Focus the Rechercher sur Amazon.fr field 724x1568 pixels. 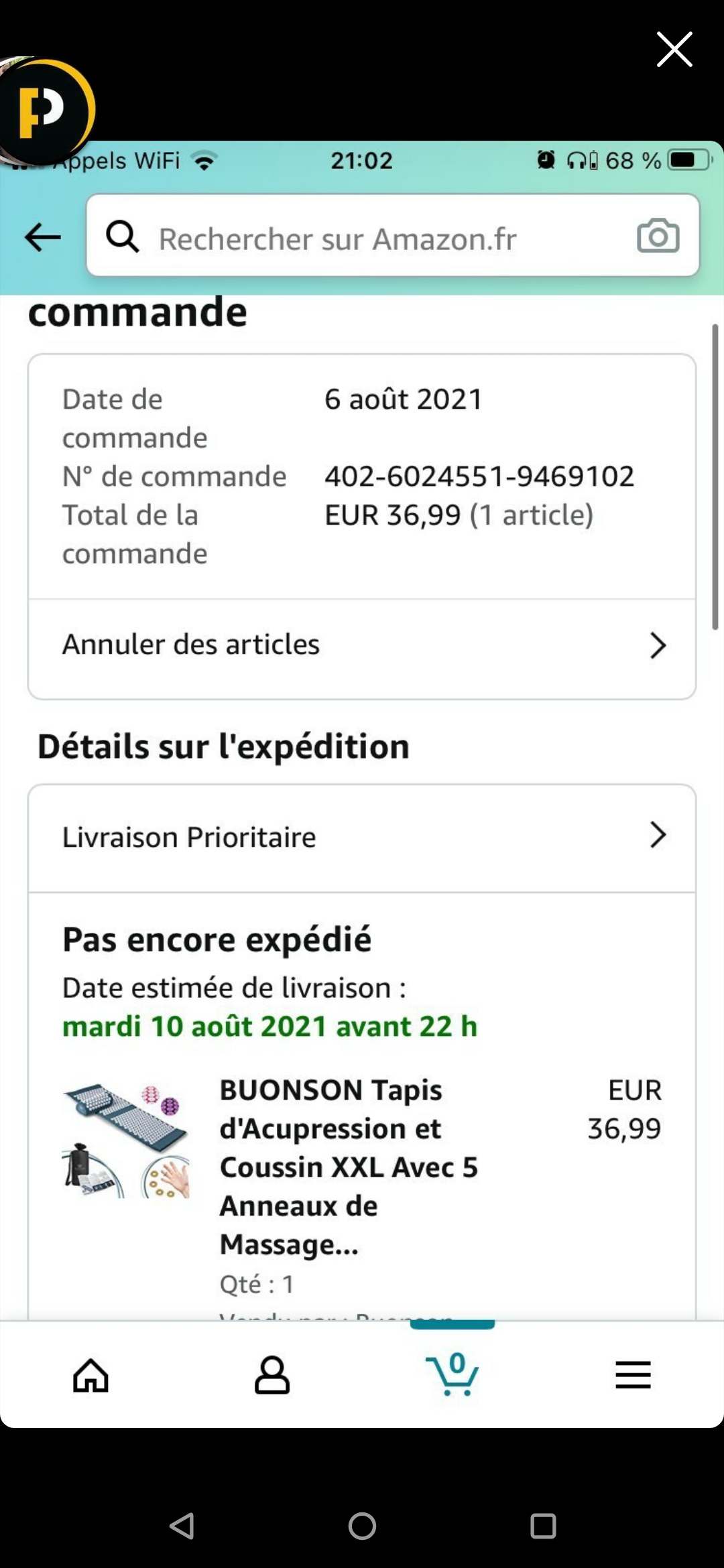[375, 239]
